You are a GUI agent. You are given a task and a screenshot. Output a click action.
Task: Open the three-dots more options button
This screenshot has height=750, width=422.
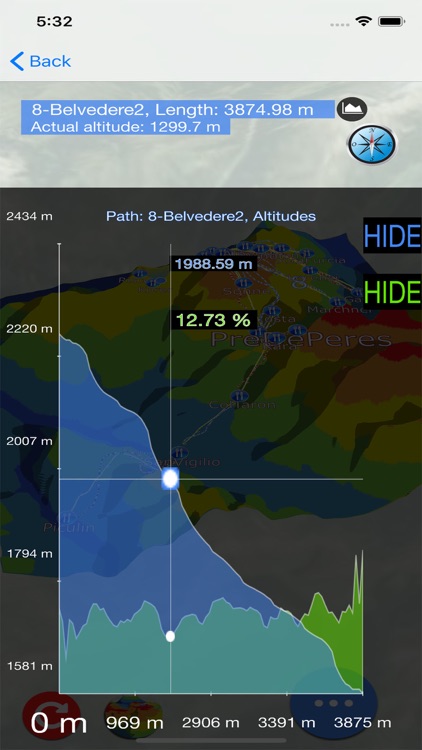(333, 703)
